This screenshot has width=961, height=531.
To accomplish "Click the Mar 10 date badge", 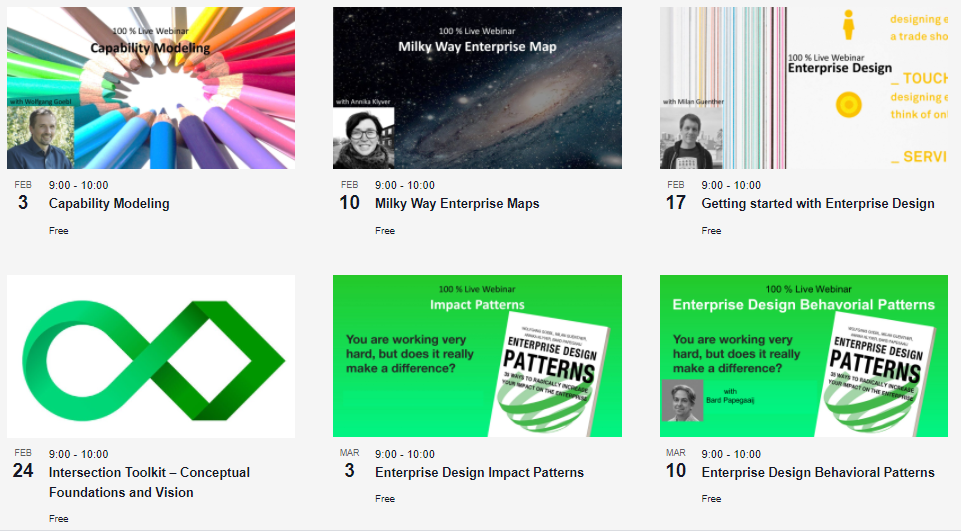I will coord(676,465).
